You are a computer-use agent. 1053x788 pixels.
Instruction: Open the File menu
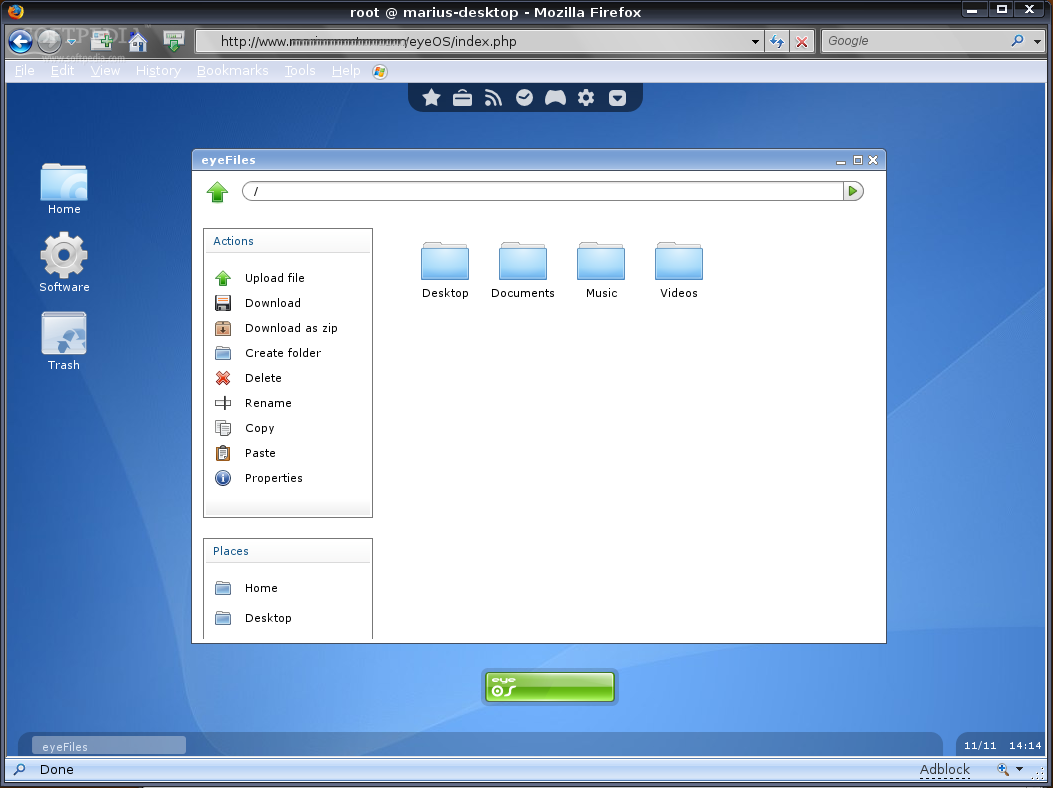pos(25,71)
